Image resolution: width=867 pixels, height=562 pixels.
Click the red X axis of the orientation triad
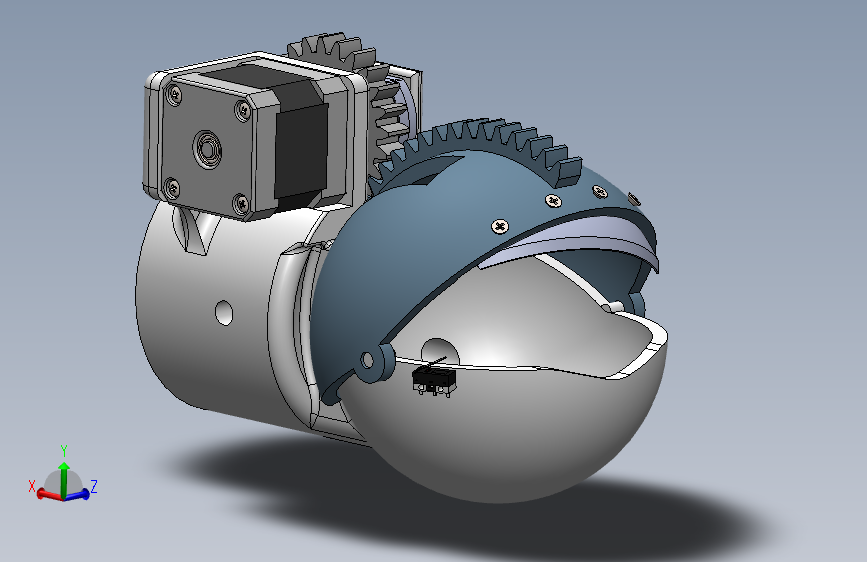pos(49,494)
